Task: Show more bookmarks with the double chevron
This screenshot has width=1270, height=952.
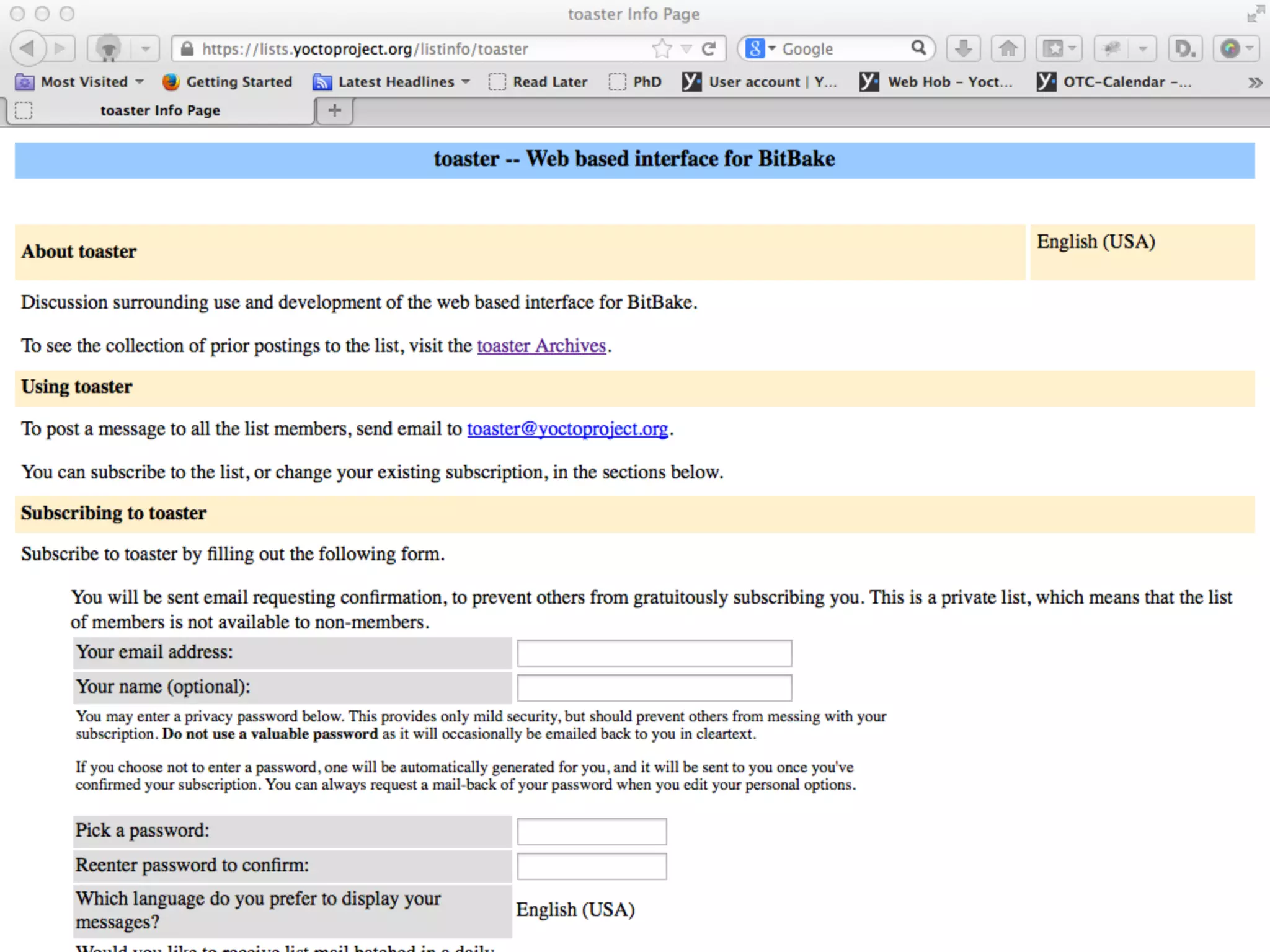Action: pos(1254,82)
